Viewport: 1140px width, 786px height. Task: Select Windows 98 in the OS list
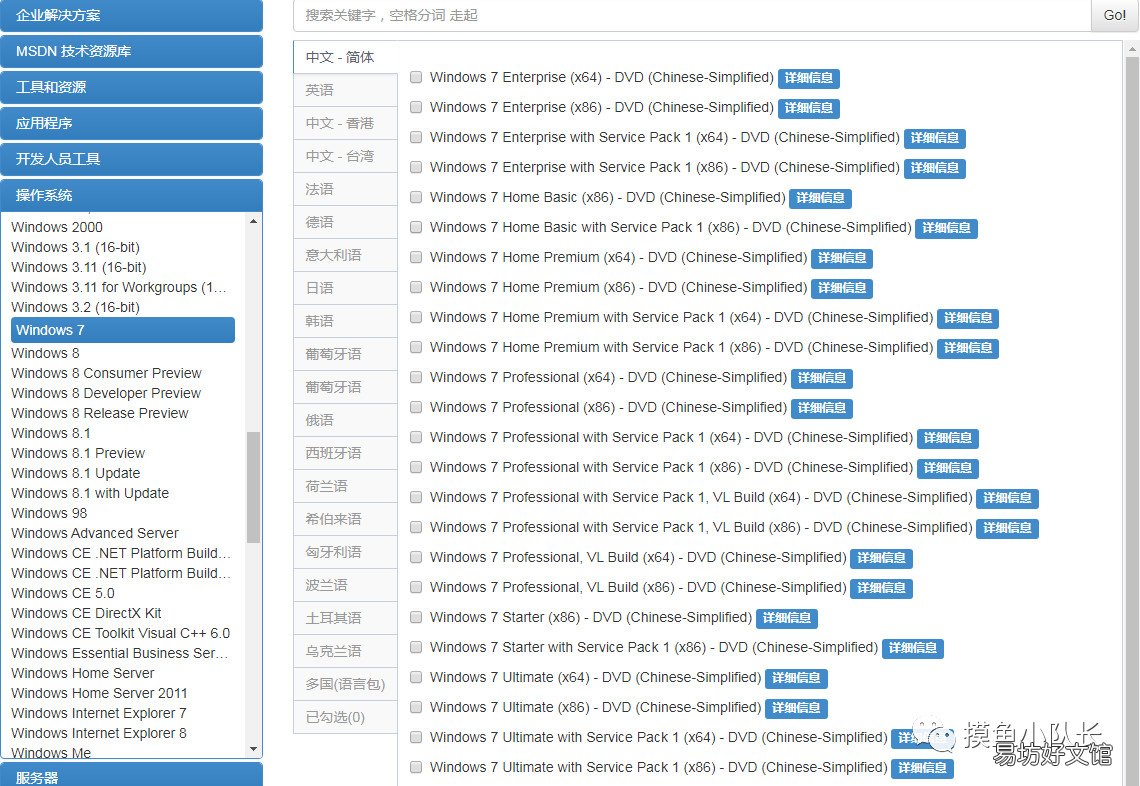tap(49, 513)
